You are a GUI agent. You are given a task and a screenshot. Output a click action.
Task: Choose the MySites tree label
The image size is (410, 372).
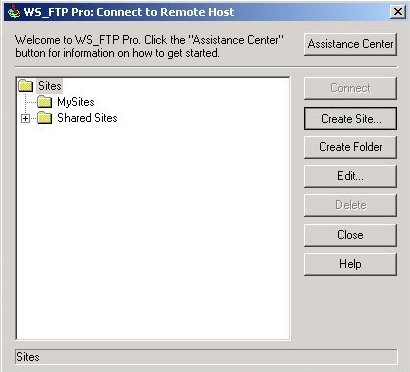point(76,102)
